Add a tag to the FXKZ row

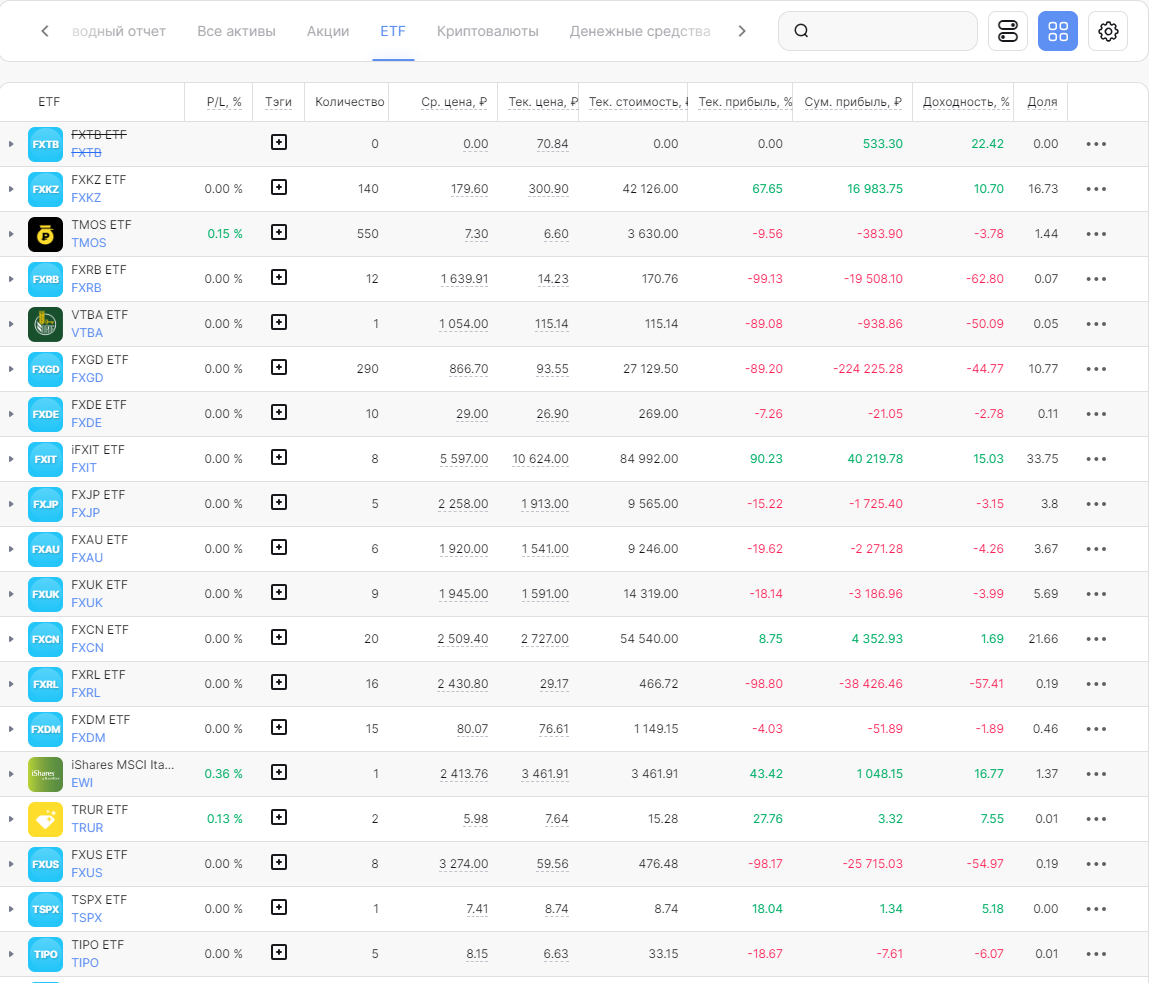[278, 187]
